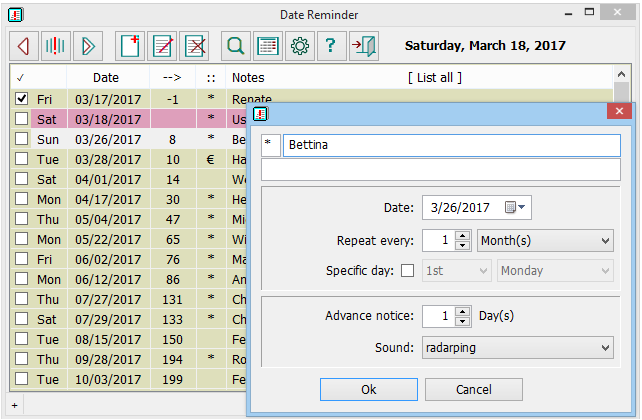Click the Bettina name input field
Viewport: 642px width, 420px height.
pos(452,145)
